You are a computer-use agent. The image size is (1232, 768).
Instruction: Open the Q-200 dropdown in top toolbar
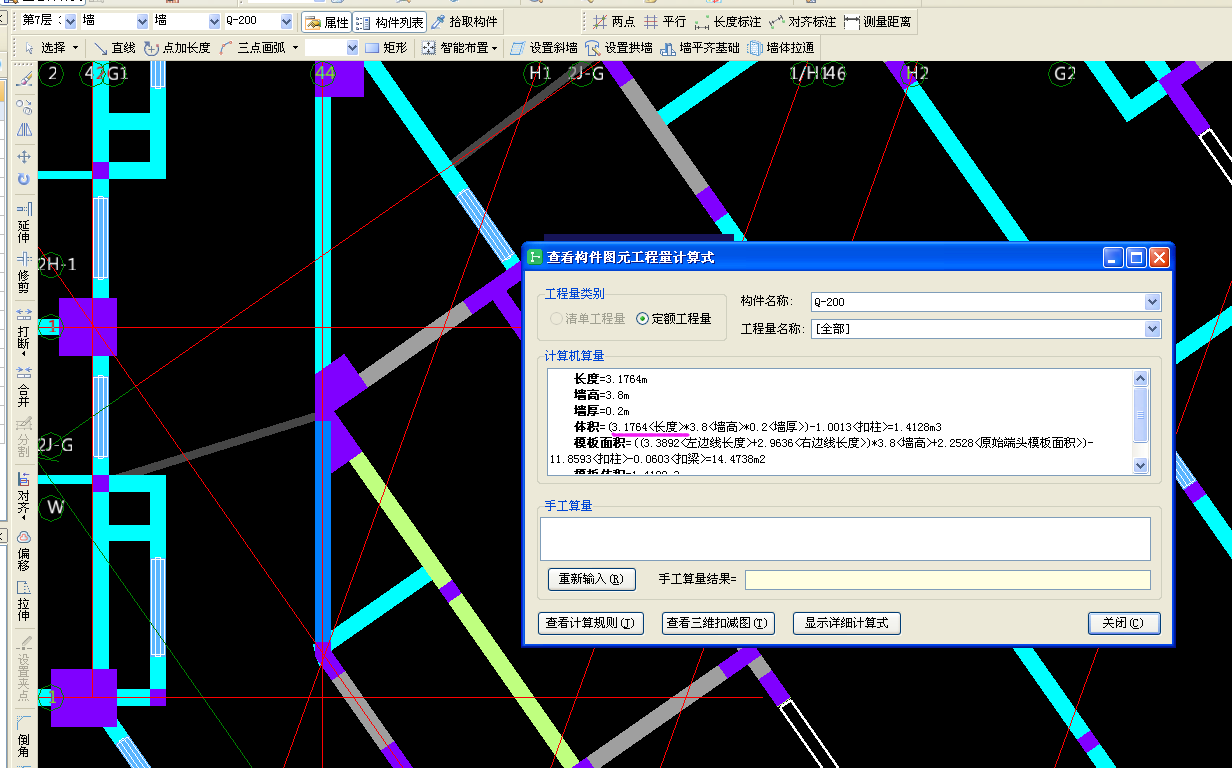coord(287,21)
